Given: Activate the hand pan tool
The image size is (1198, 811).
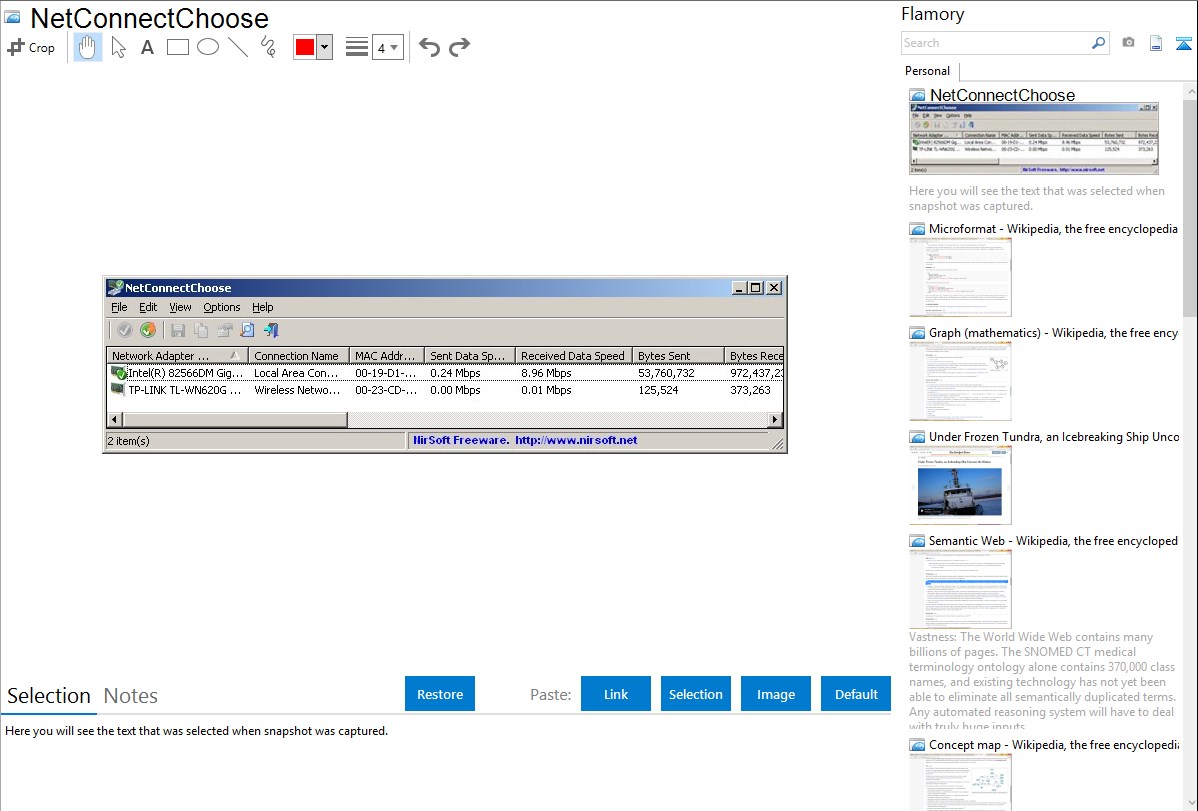Looking at the screenshot, I should point(87,47).
